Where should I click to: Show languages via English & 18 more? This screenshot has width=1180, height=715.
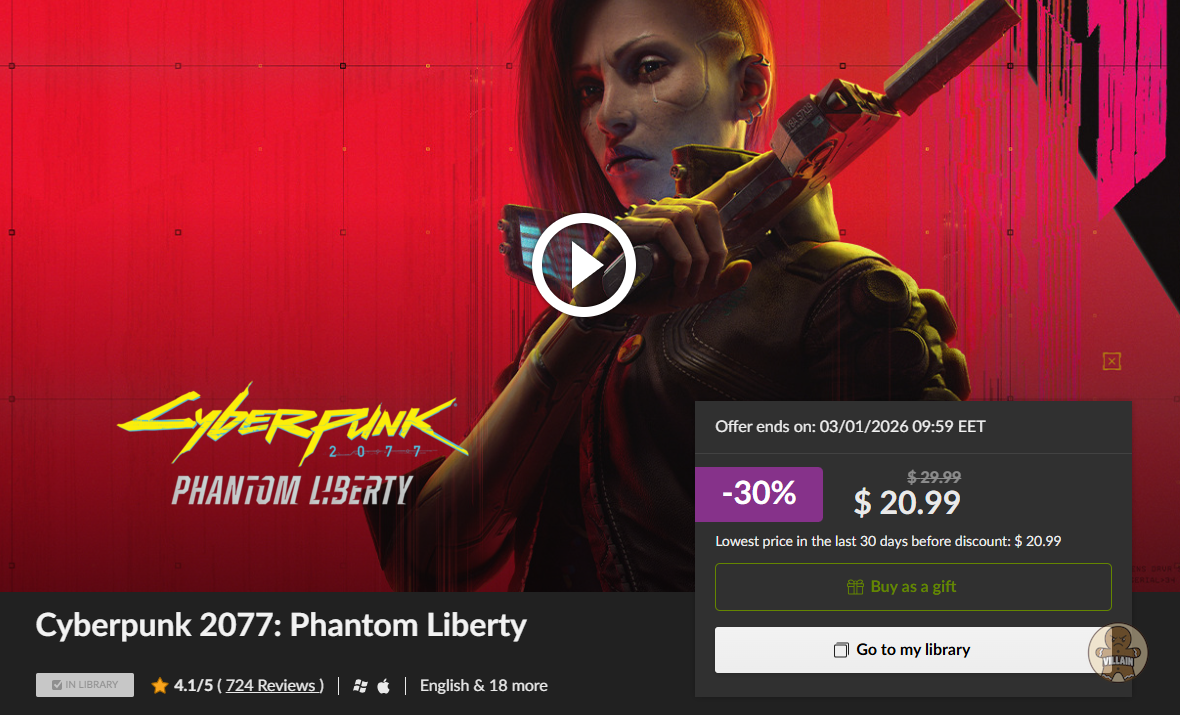[484, 686]
